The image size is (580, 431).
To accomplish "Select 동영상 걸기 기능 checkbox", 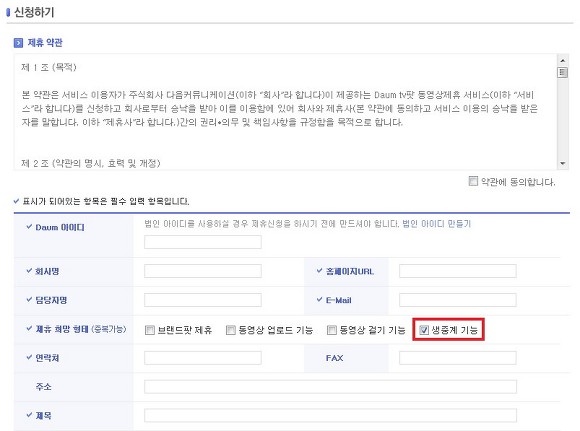I will (x=332, y=330).
